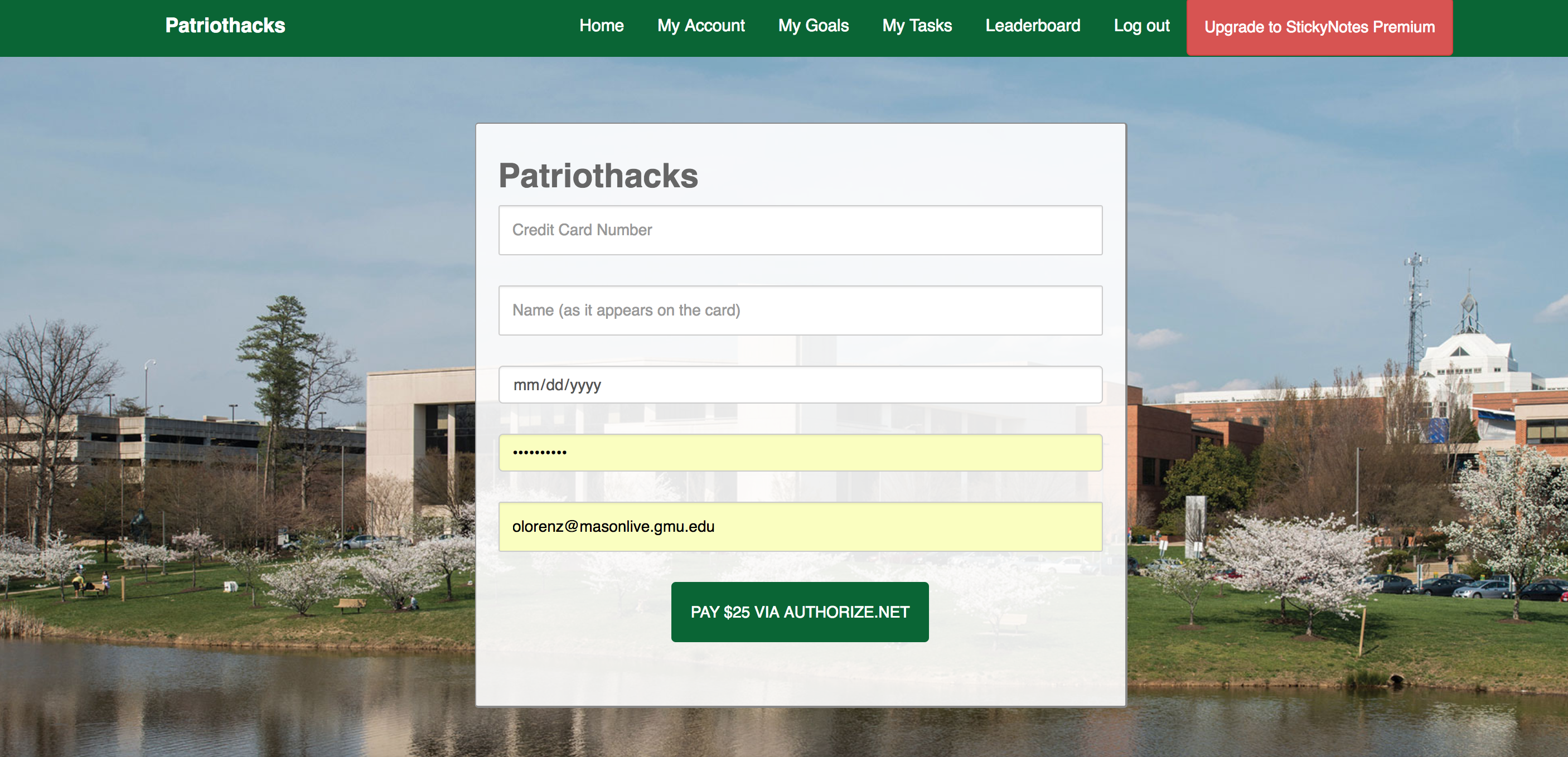
Task: Select the month segment of date field
Action: [525, 385]
